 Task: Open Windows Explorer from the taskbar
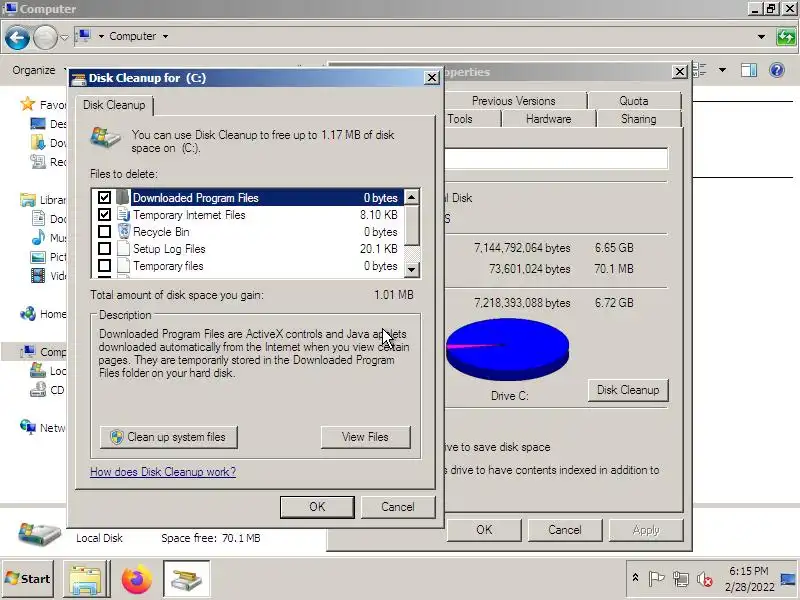[x=86, y=579]
